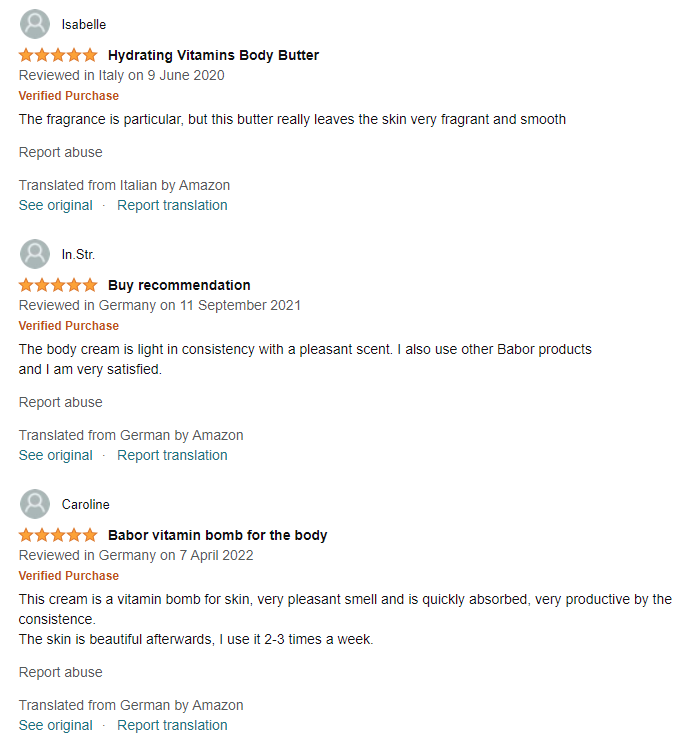
Task: Report translation on Buy recommendation review
Action: [172, 455]
